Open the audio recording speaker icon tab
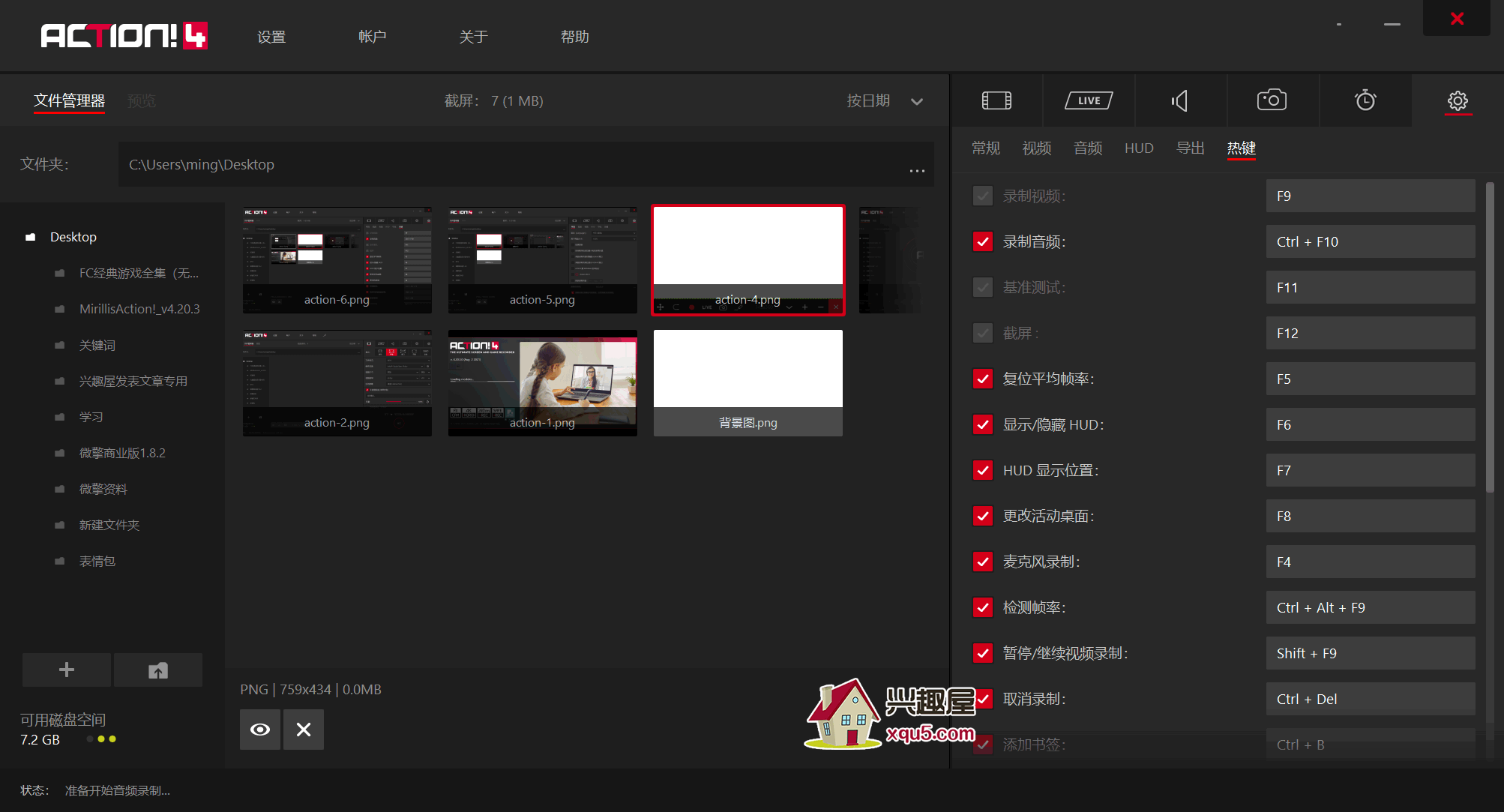This screenshot has height=812, width=1504. [x=1180, y=100]
